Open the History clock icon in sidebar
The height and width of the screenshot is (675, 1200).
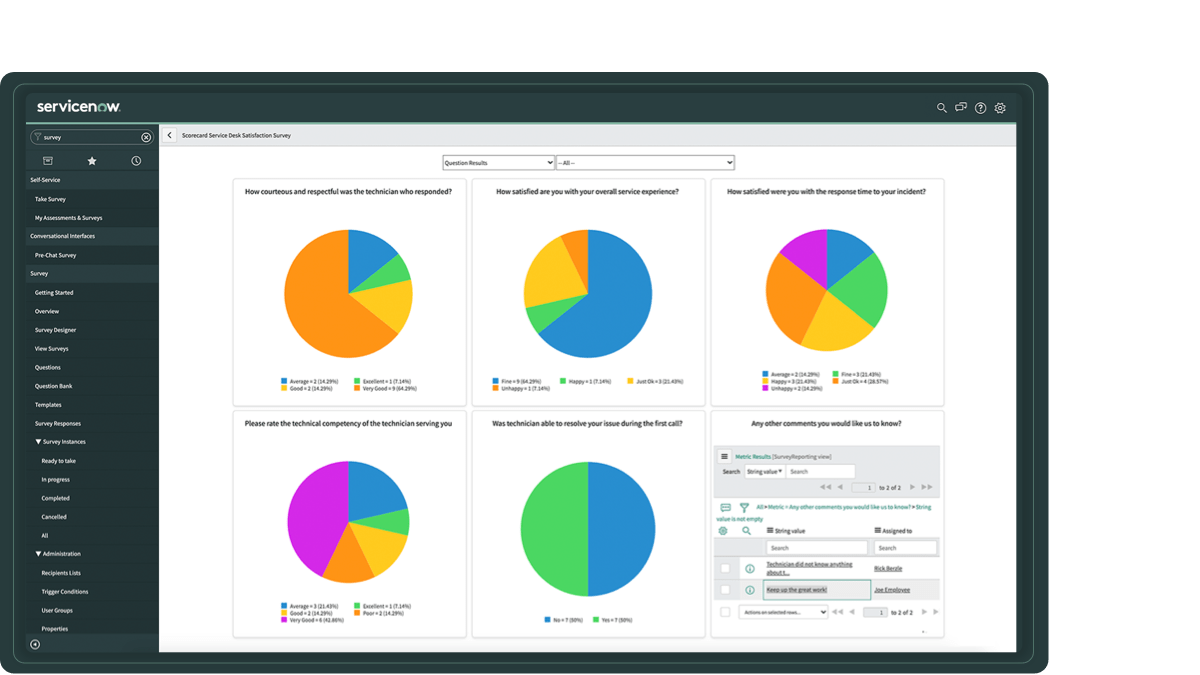136,159
